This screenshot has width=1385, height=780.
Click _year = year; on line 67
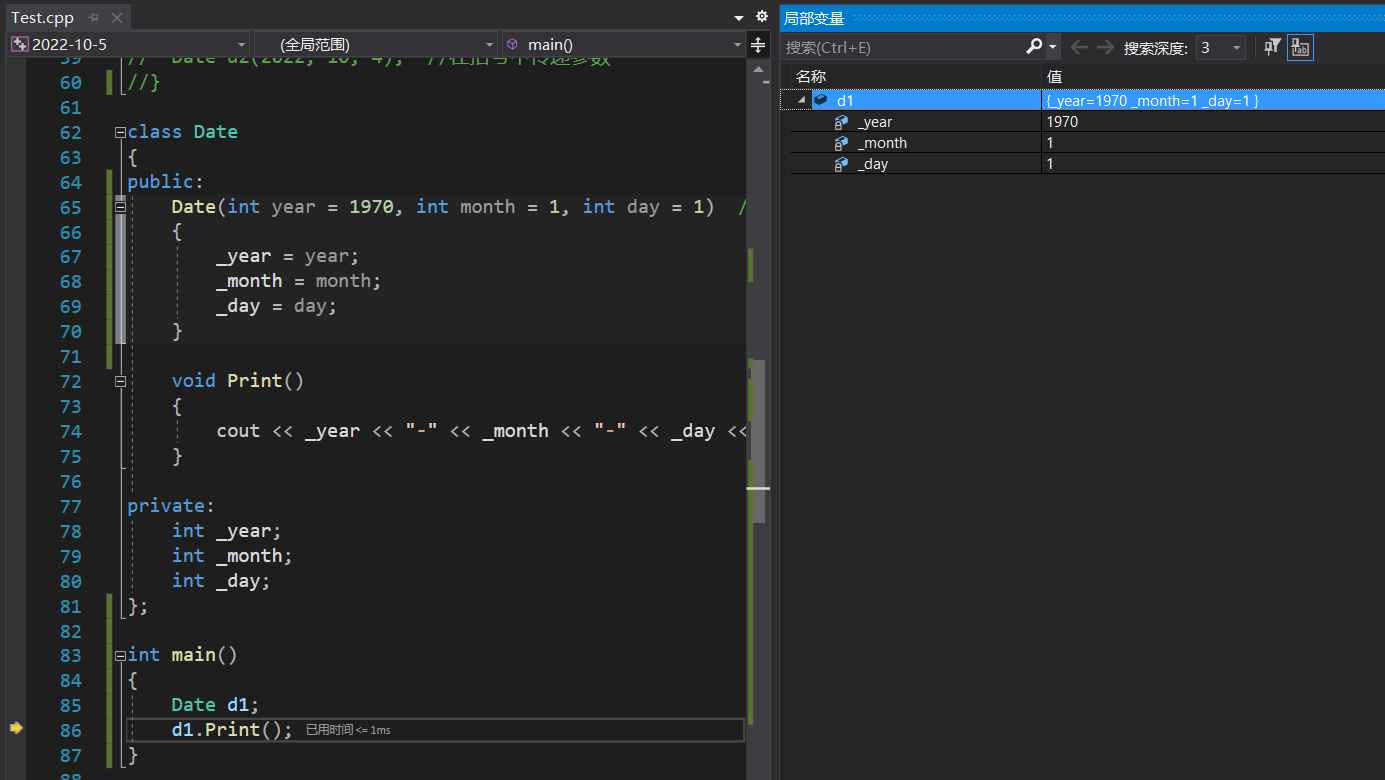pos(287,257)
